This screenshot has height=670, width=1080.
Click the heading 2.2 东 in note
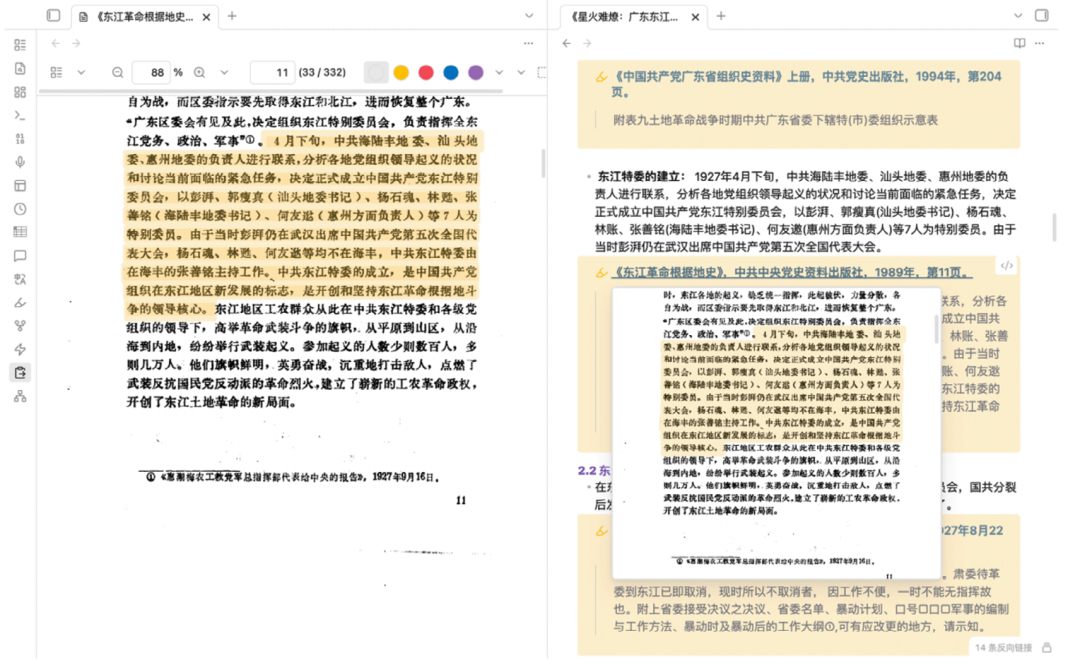coord(594,470)
